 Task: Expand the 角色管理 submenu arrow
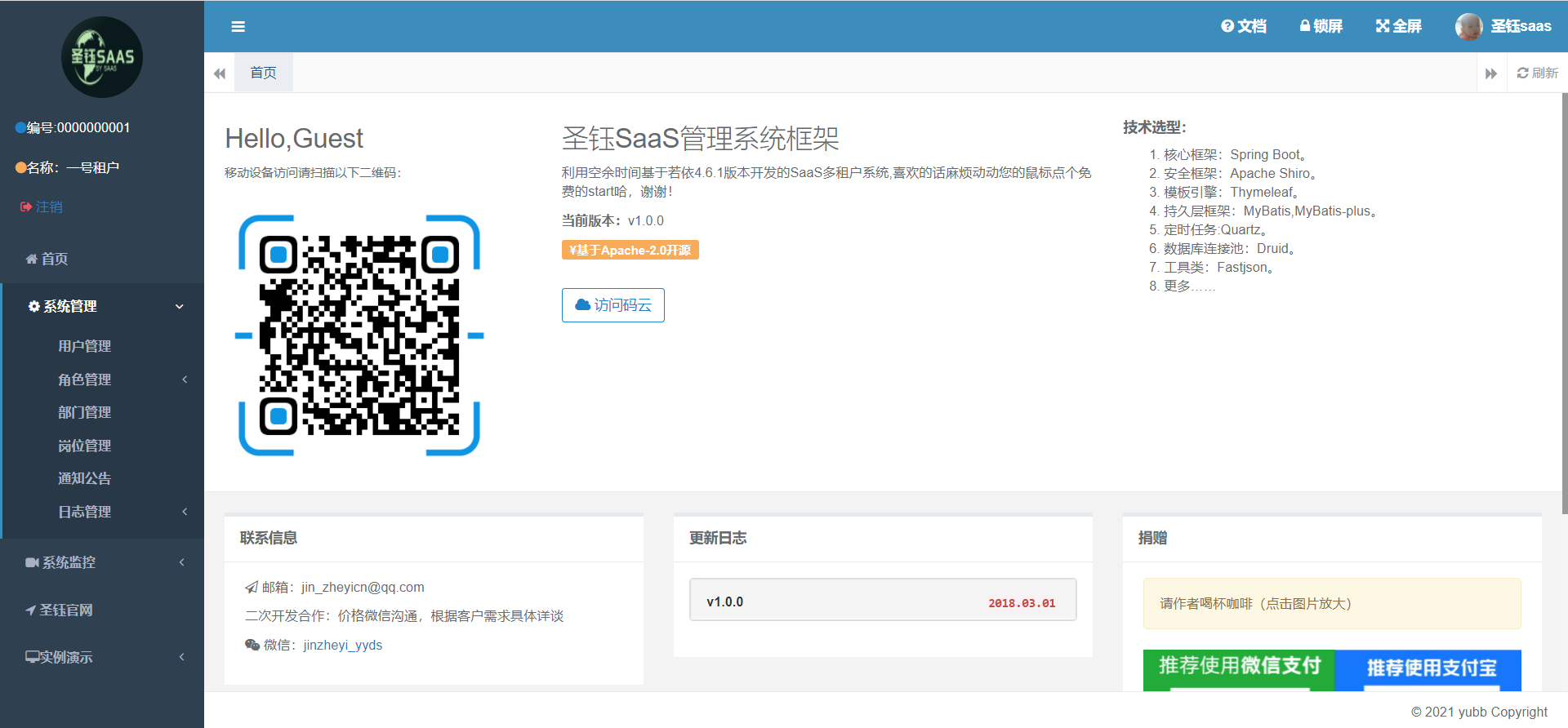[x=185, y=380]
